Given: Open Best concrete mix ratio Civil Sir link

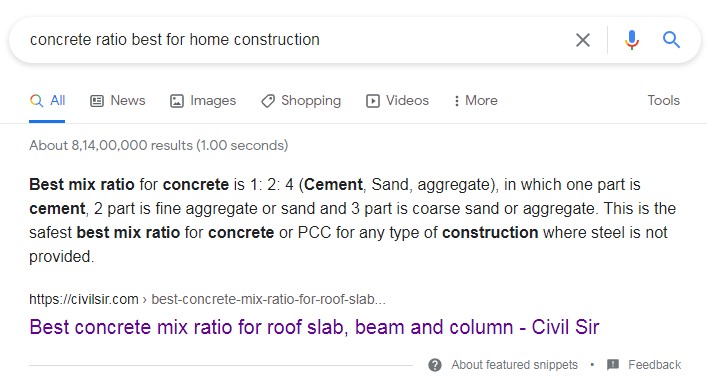Looking at the screenshot, I should pos(314,327).
